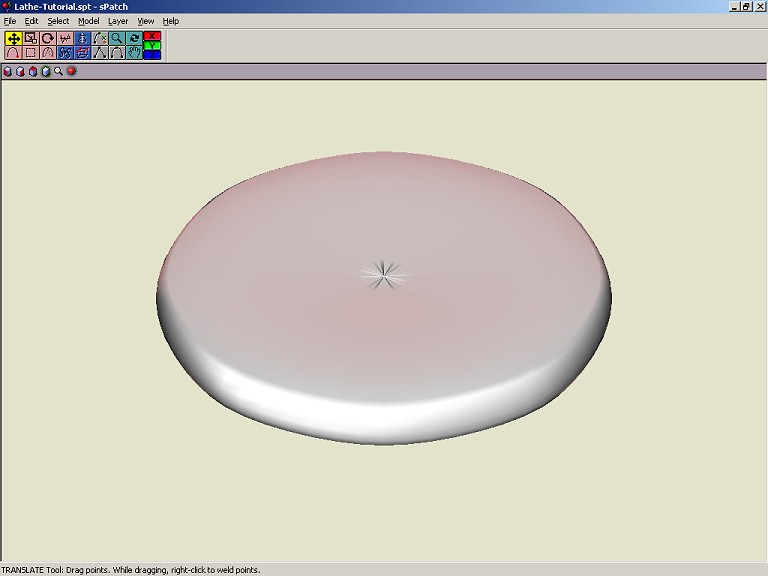Open the File menu
This screenshot has height=576, width=768.
[10, 21]
